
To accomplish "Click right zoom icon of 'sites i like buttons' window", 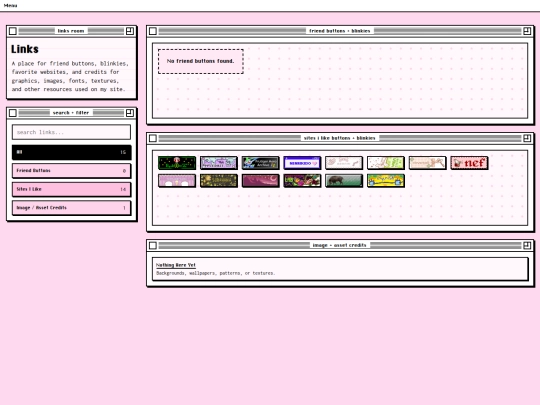I will pyautogui.click(x=527, y=138).
